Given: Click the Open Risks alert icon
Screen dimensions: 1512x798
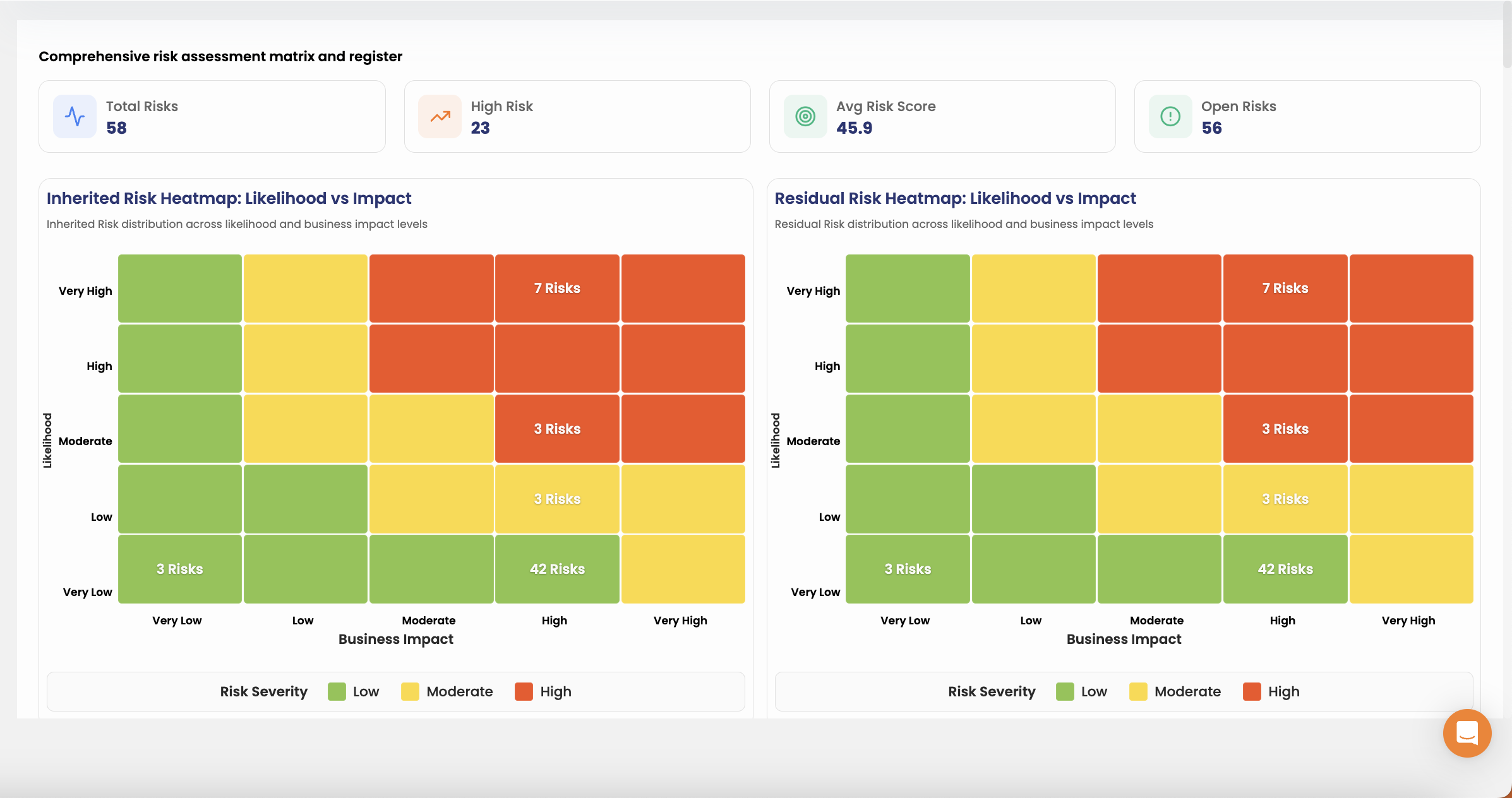Looking at the screenshot, I should [x=1170, y=116].
